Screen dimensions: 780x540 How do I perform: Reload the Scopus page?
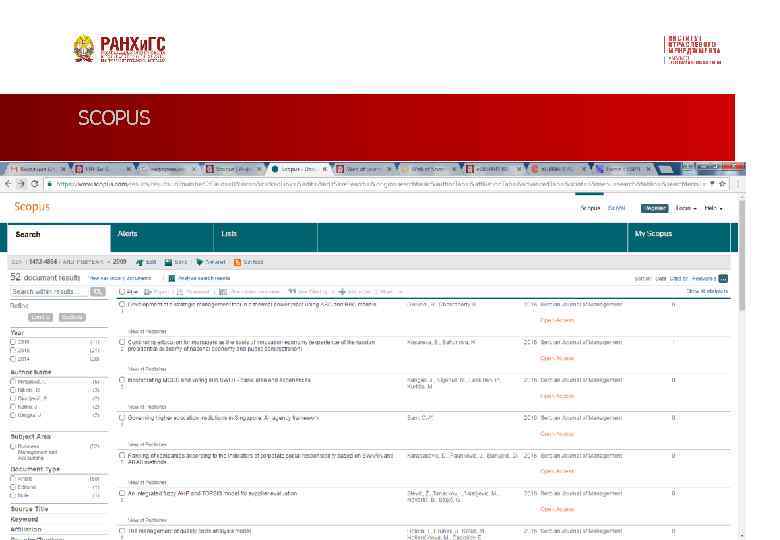coord(34,184)
